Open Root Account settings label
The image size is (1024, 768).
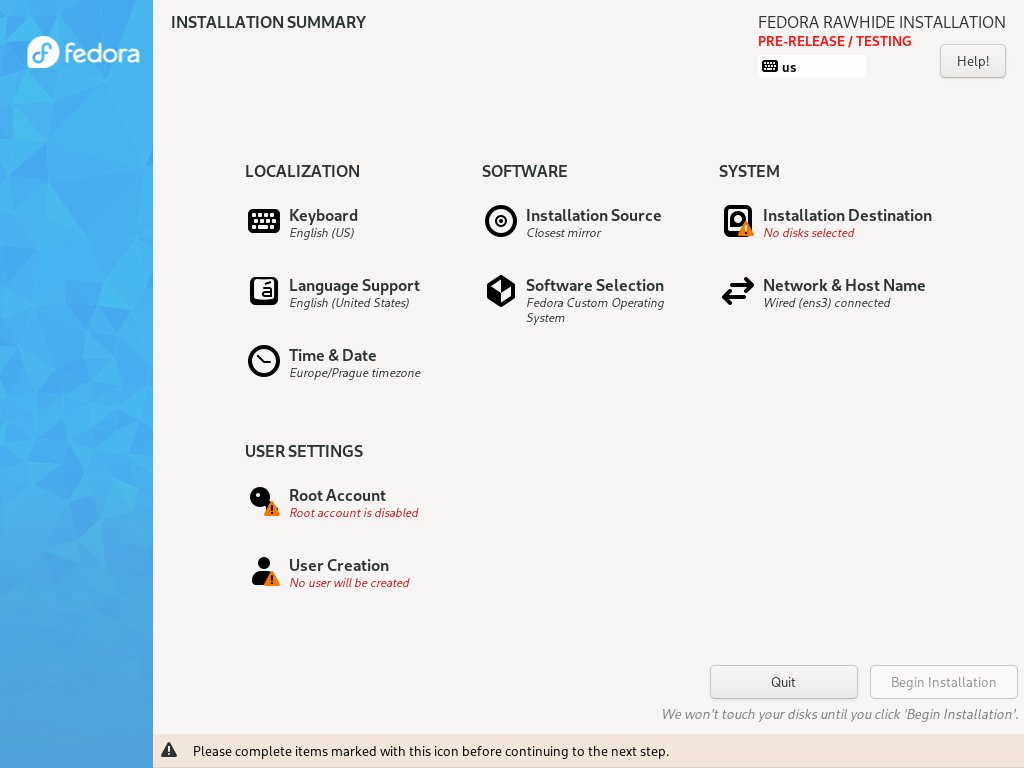point(337,496)
